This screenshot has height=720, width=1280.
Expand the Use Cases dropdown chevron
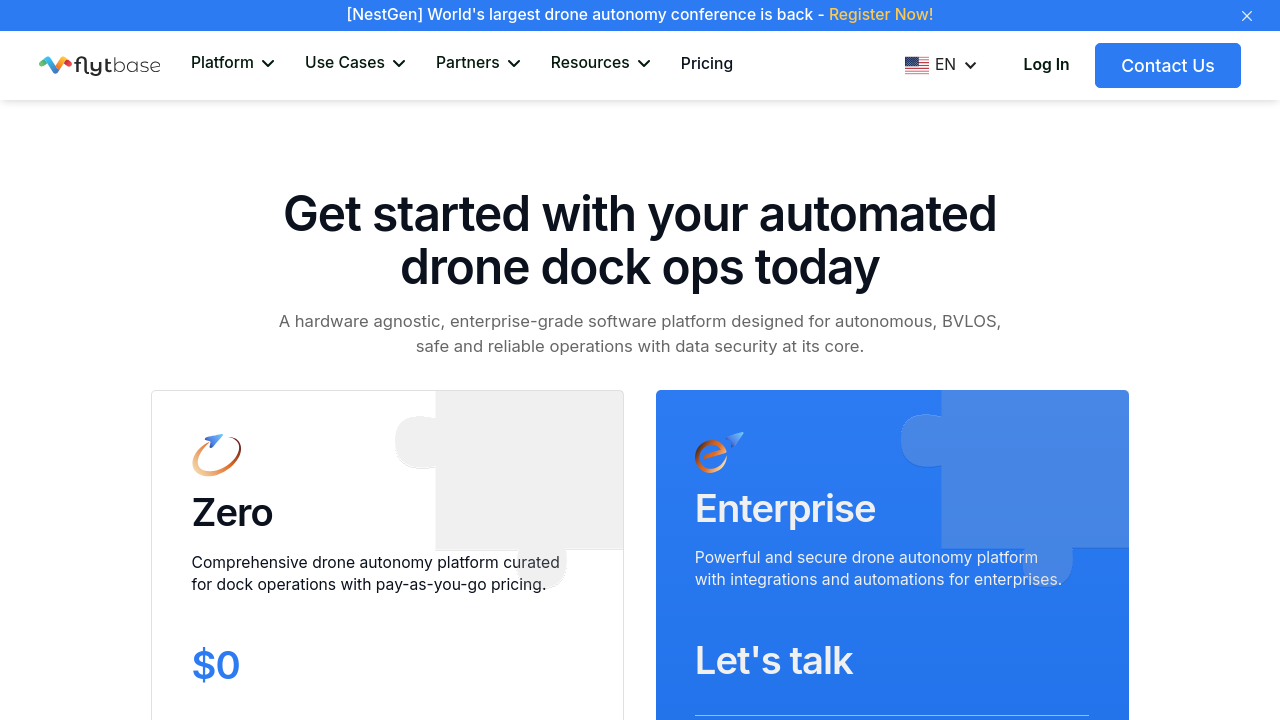(399, 64)
